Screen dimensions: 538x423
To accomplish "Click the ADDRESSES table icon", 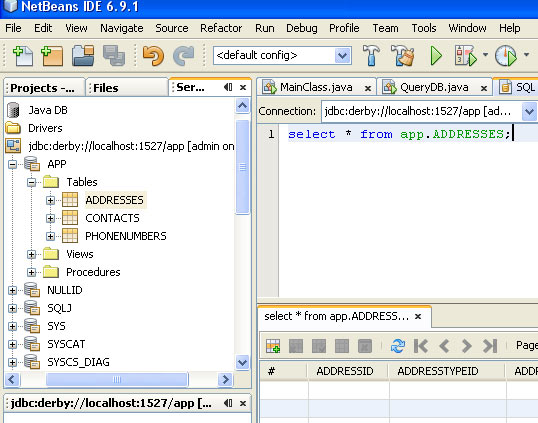I will 70,200.
